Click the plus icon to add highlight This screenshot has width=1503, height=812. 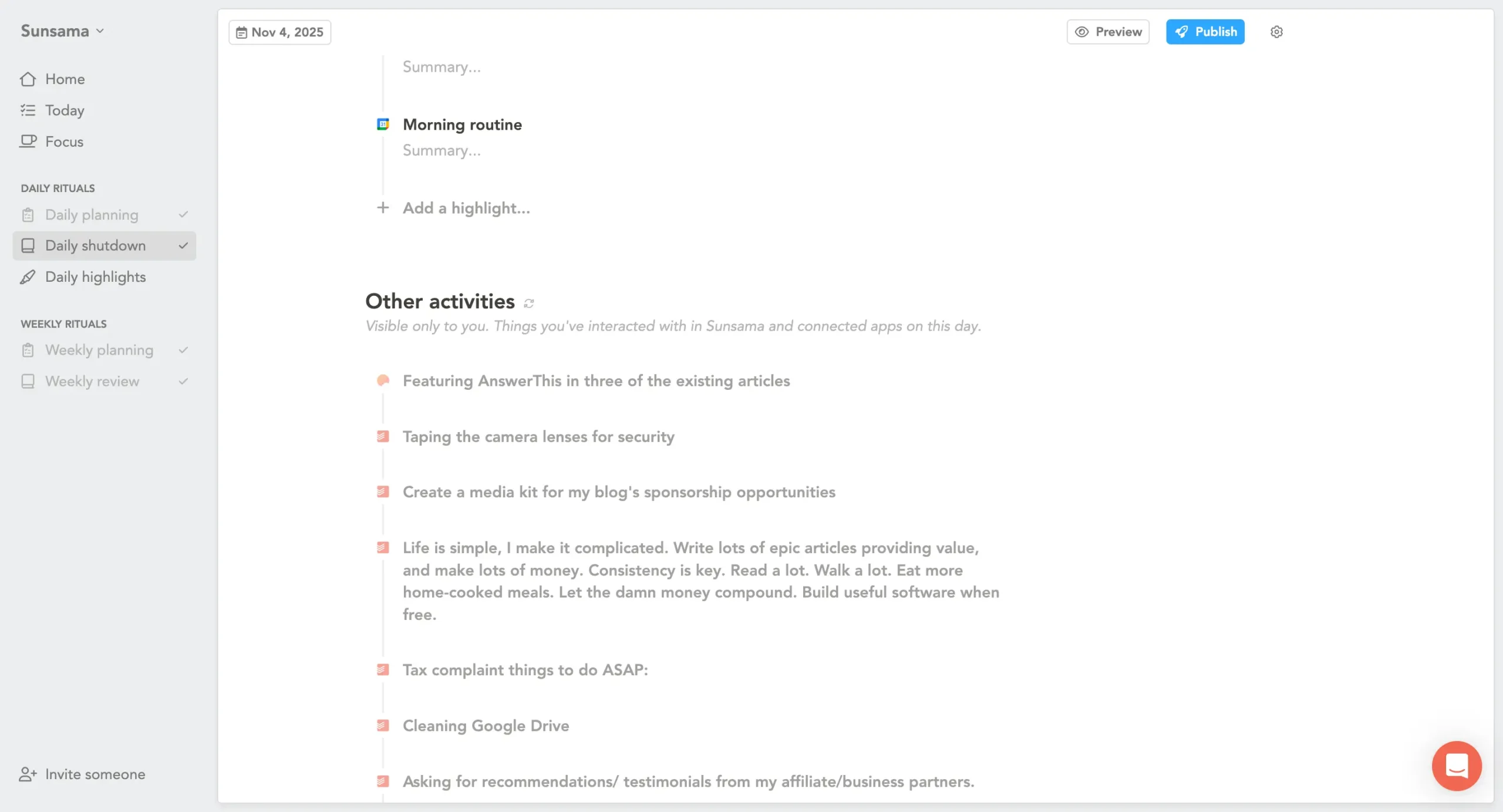[x=383, y=208]
